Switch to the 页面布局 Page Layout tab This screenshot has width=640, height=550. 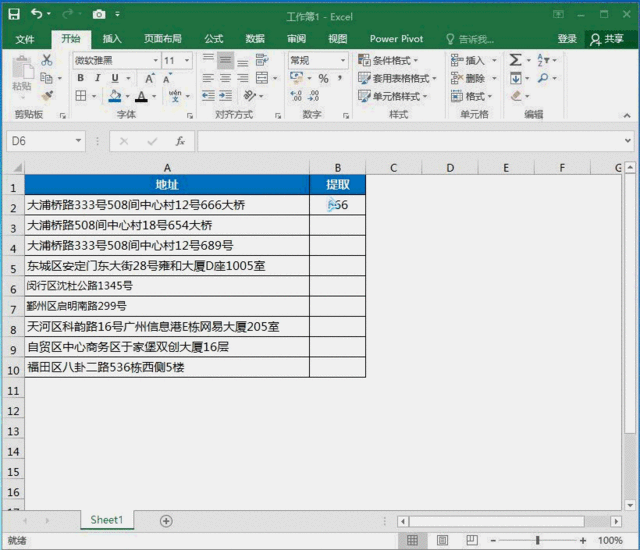[x=162, y=39]
